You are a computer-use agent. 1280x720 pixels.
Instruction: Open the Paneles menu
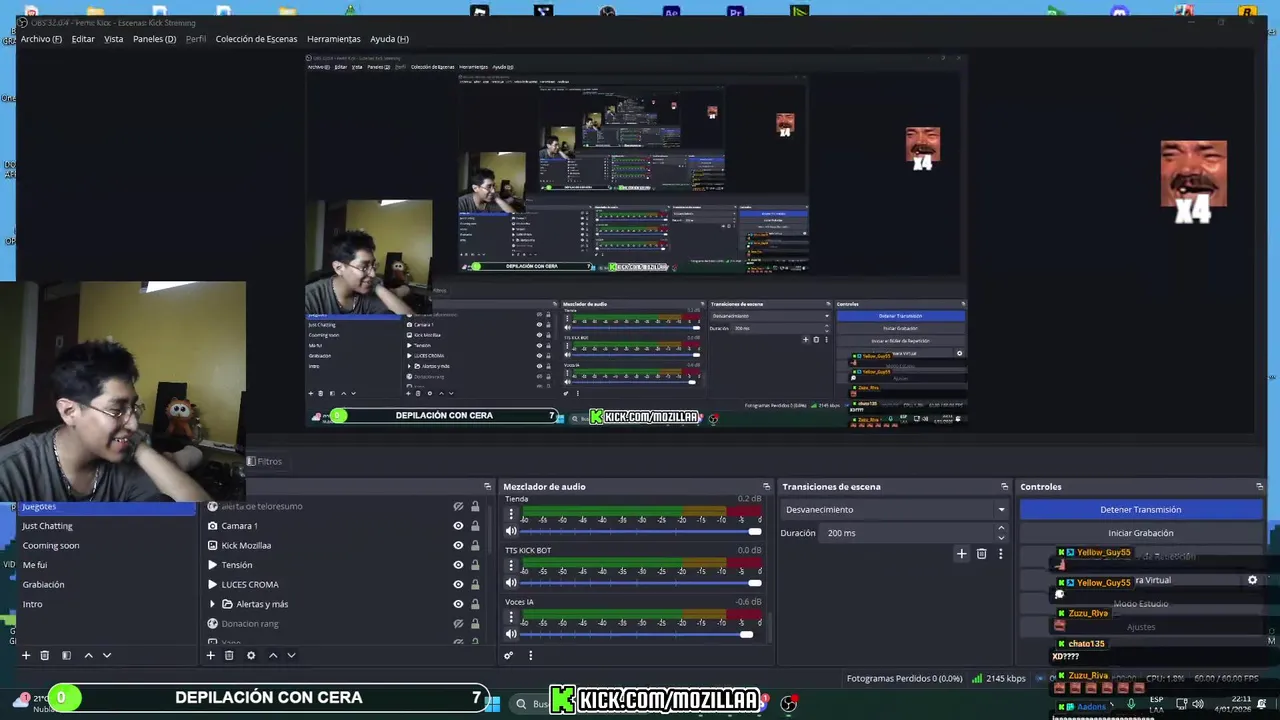coord(154,39)
